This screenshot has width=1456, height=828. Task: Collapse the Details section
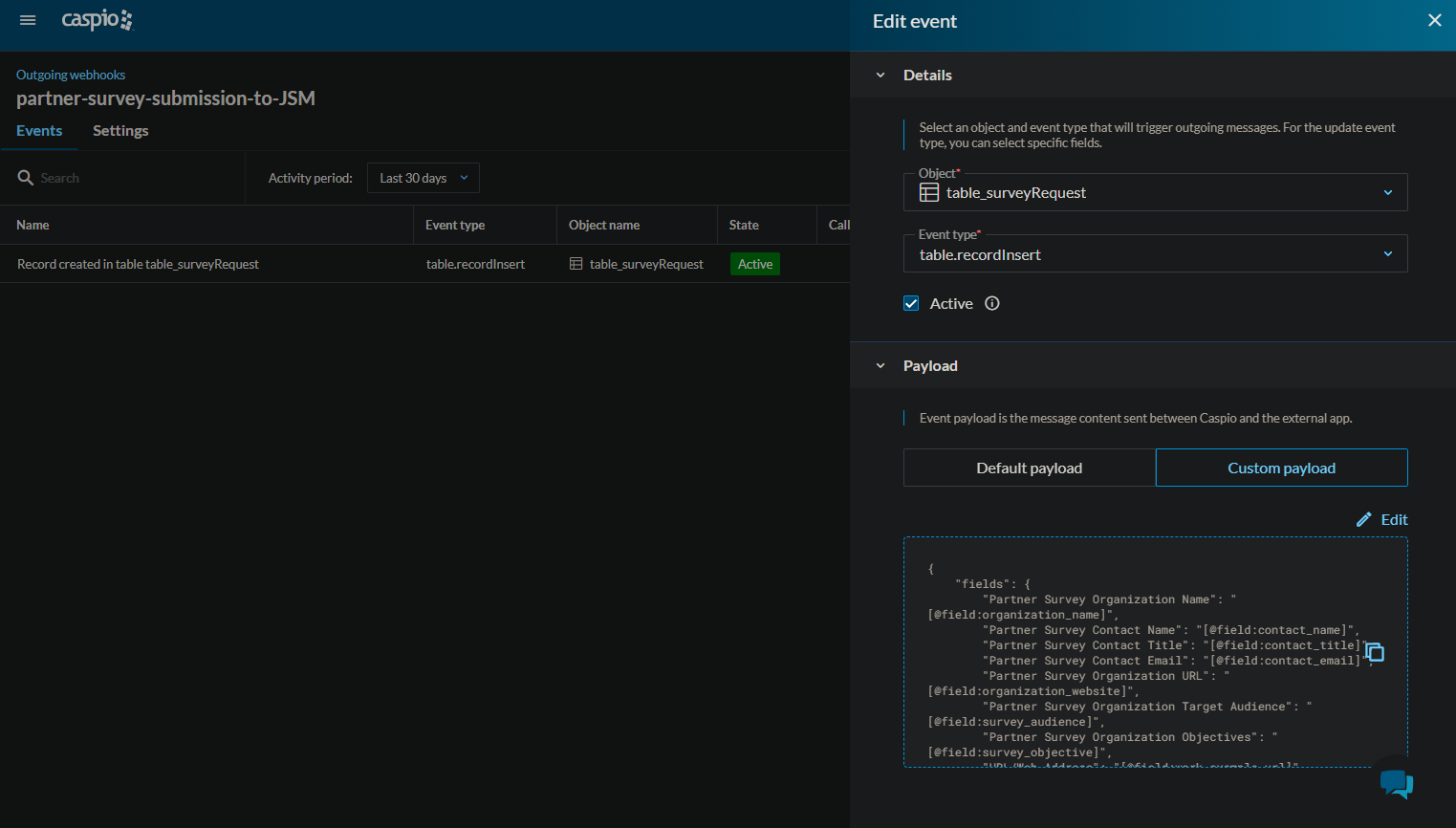[x=880, y=76]
